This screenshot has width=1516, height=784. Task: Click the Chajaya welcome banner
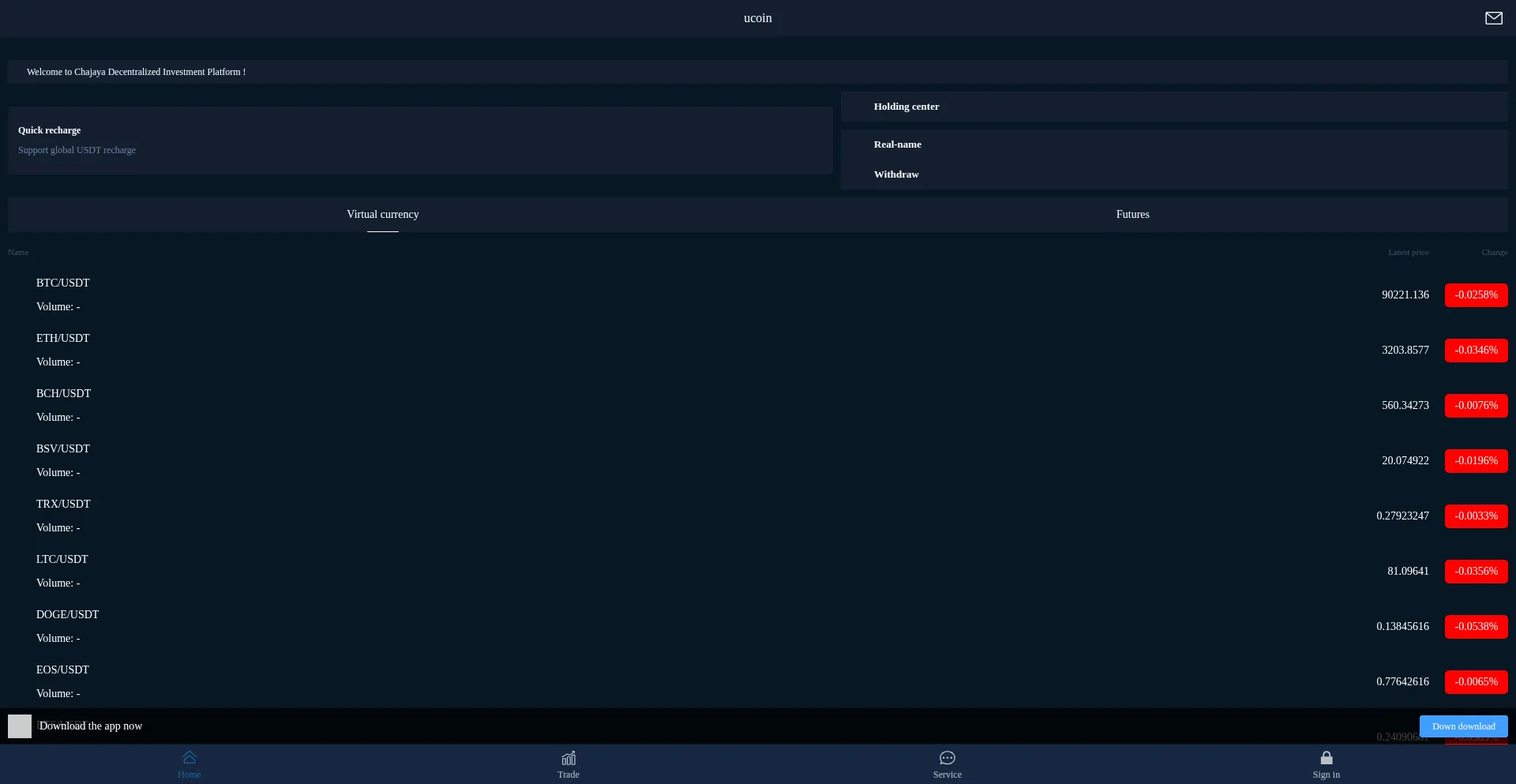point(758,72)
